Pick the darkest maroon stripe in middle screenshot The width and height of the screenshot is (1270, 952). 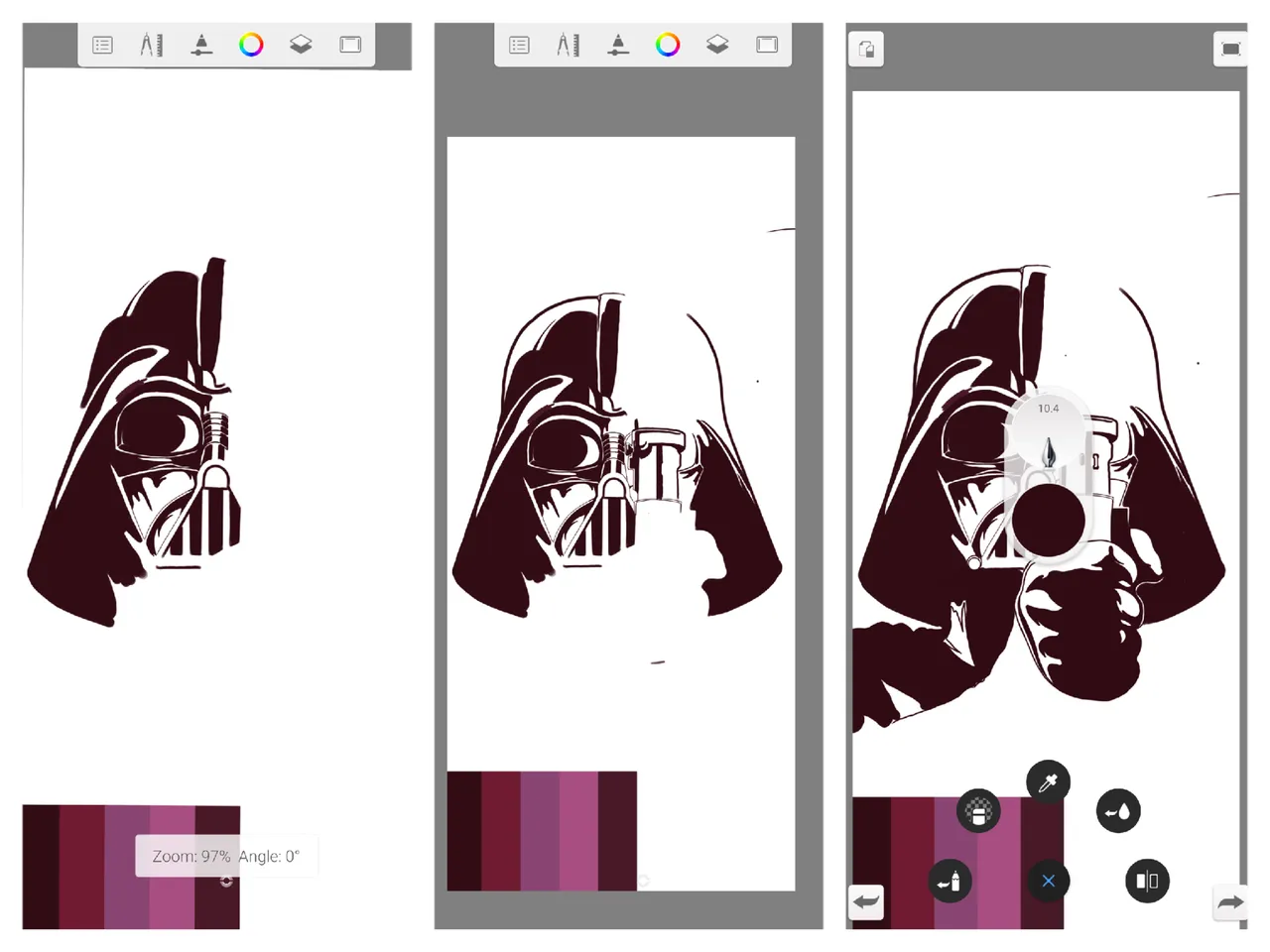pyautogui.click(x=464, y=831)
